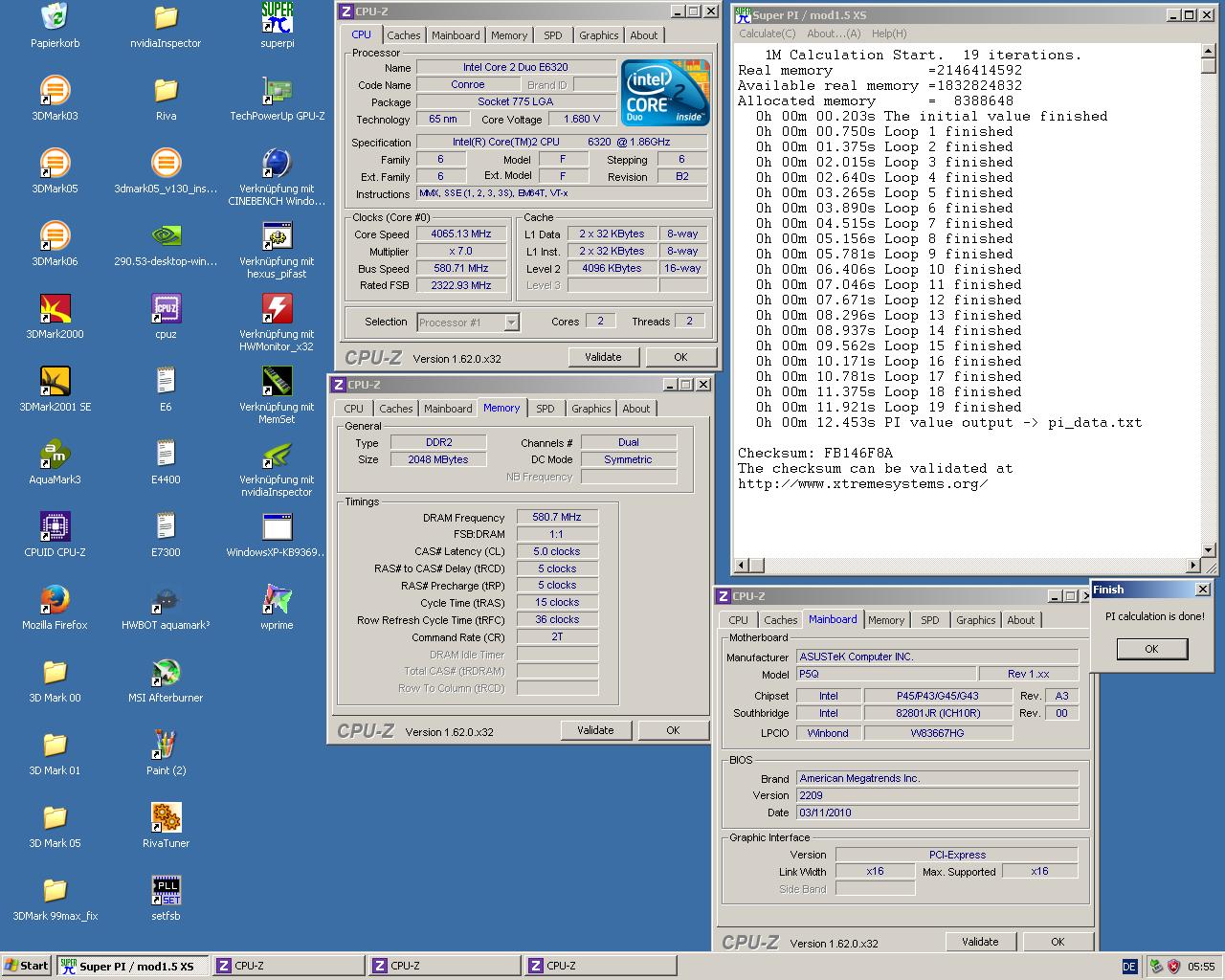Click Validate in the Mainboard CPU-Z window
The width and height of the screenshot is (1225, 980).
tap(980, 942)
